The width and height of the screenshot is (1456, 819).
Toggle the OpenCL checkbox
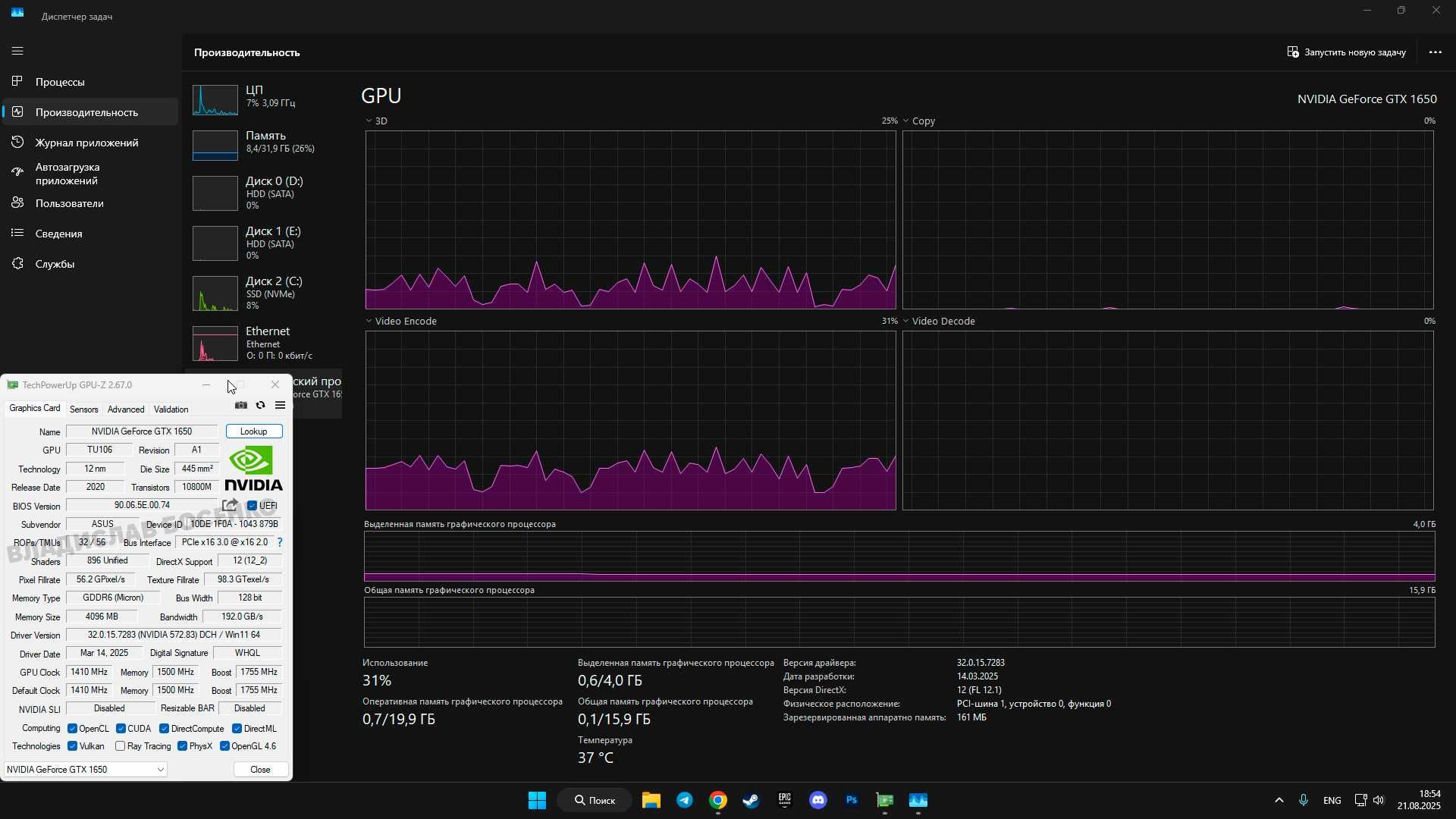click(73, 729)
